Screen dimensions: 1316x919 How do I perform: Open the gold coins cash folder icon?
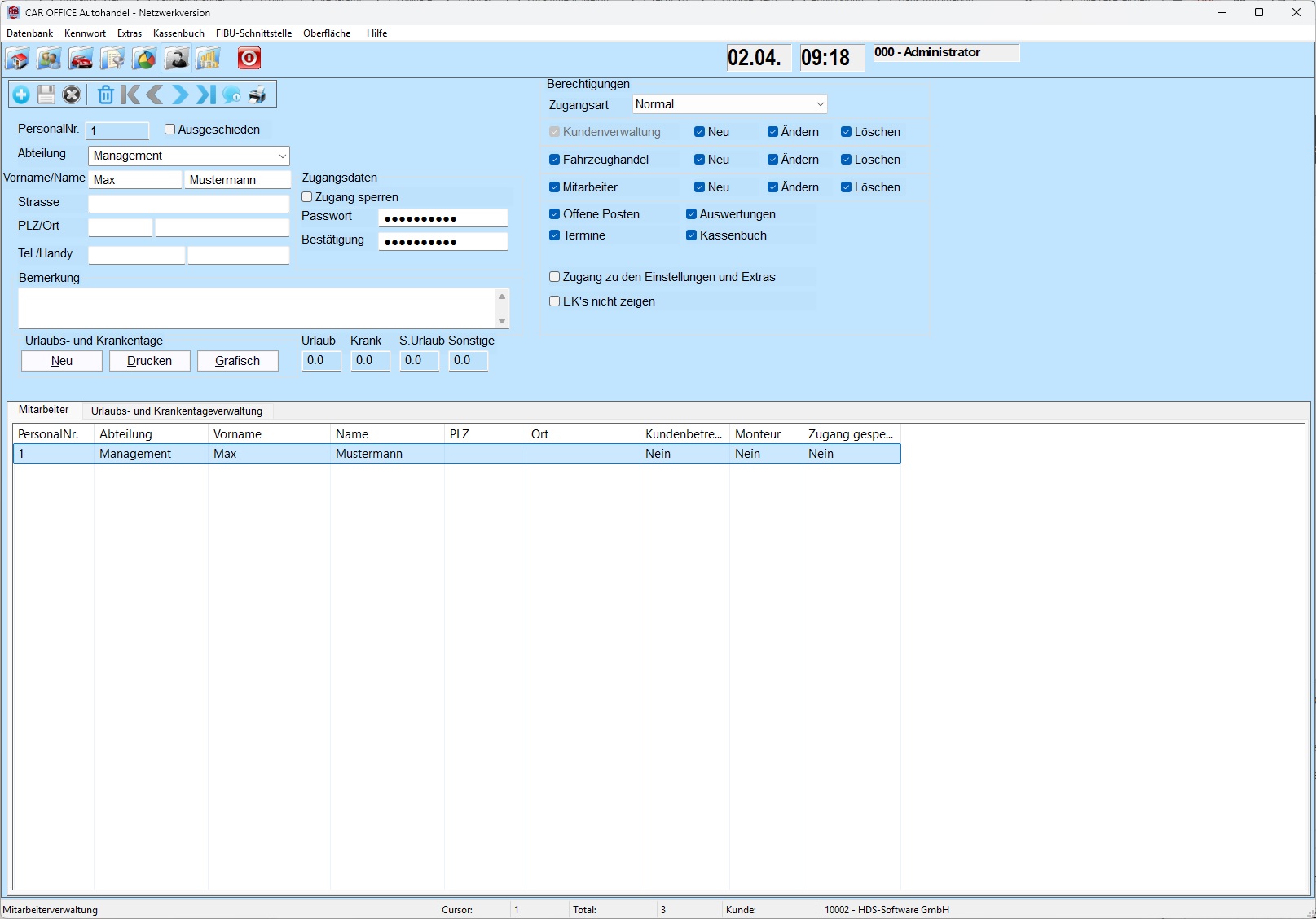(208, 59)
